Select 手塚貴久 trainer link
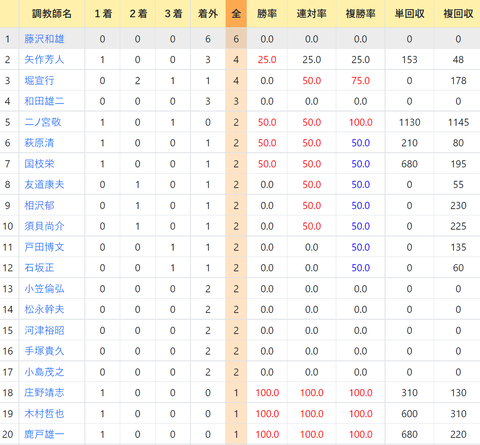 pyautogui.click(x=44, y=351)
